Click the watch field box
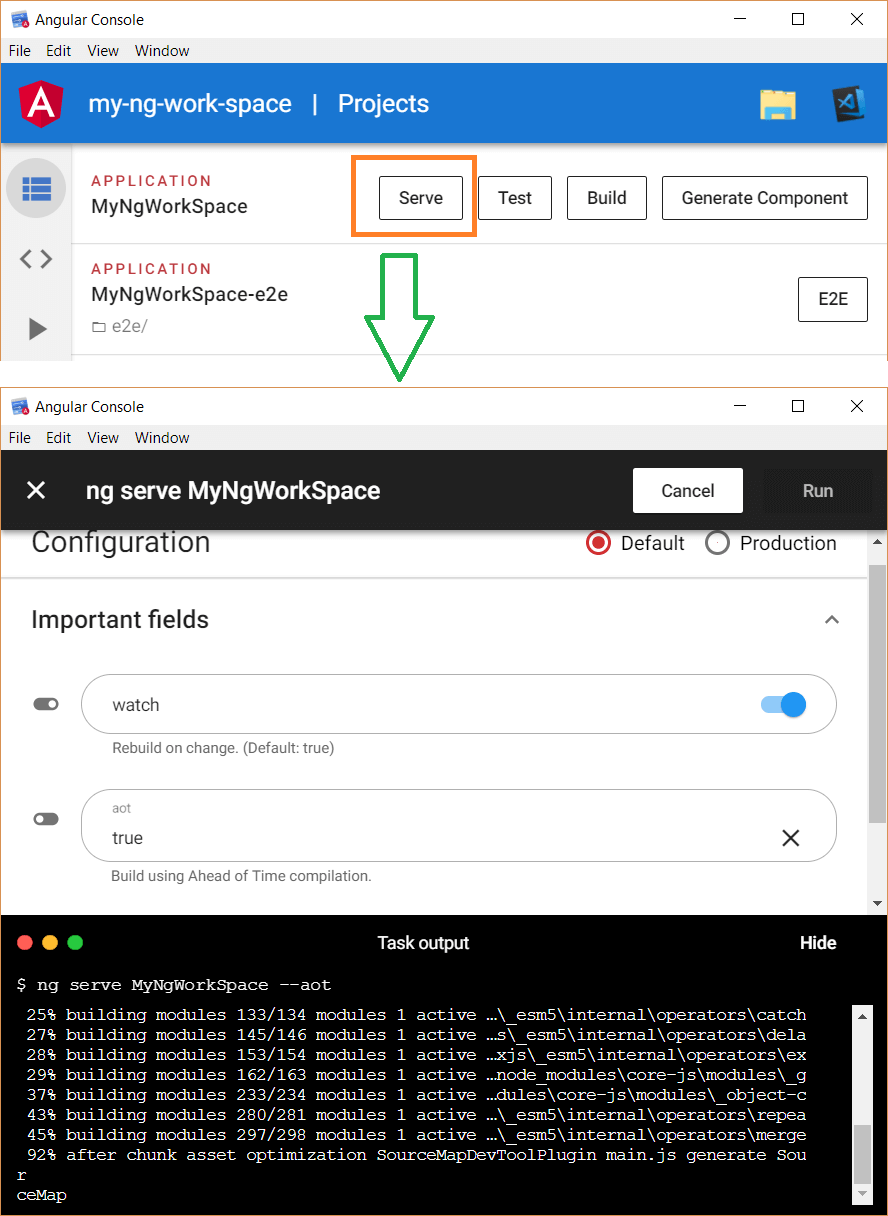This screenshot has width=888, height=1216. point(459,705)
